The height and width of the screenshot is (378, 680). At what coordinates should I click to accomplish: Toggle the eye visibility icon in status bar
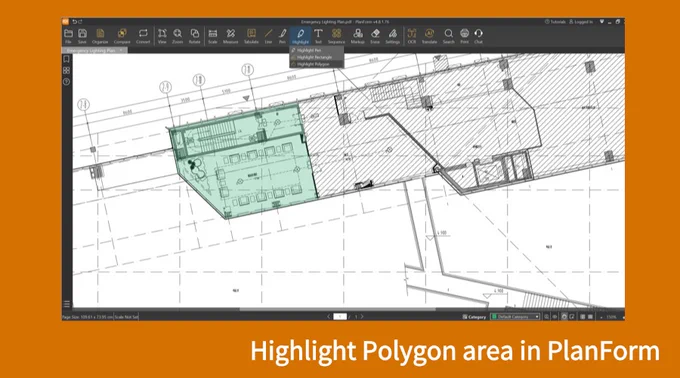(x=555, y=317)
